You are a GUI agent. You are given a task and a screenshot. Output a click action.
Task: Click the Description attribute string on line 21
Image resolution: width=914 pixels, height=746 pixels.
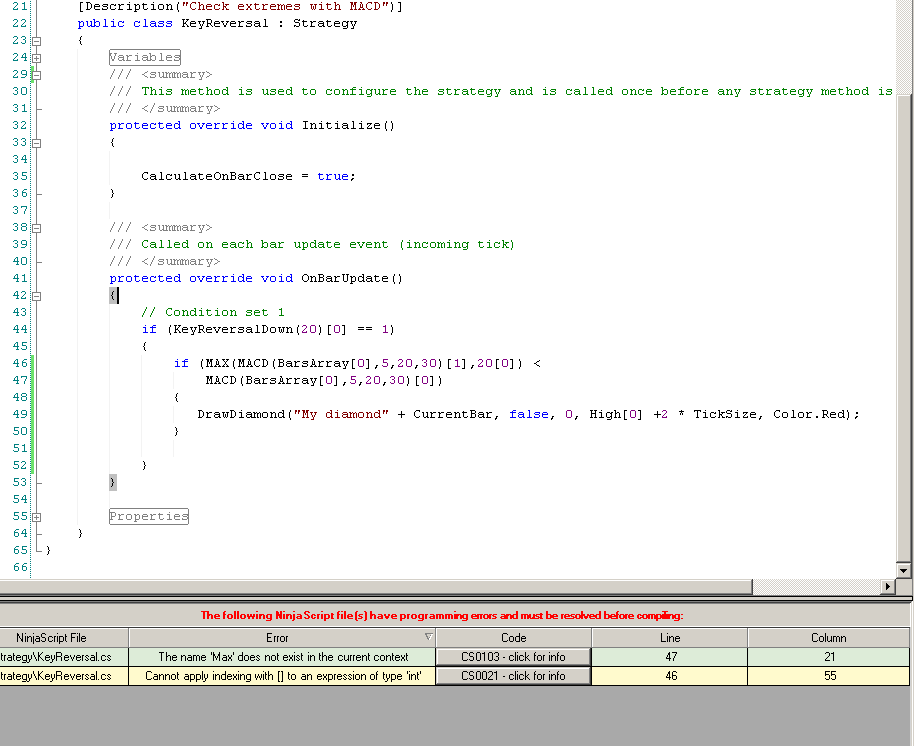(284, 6)
